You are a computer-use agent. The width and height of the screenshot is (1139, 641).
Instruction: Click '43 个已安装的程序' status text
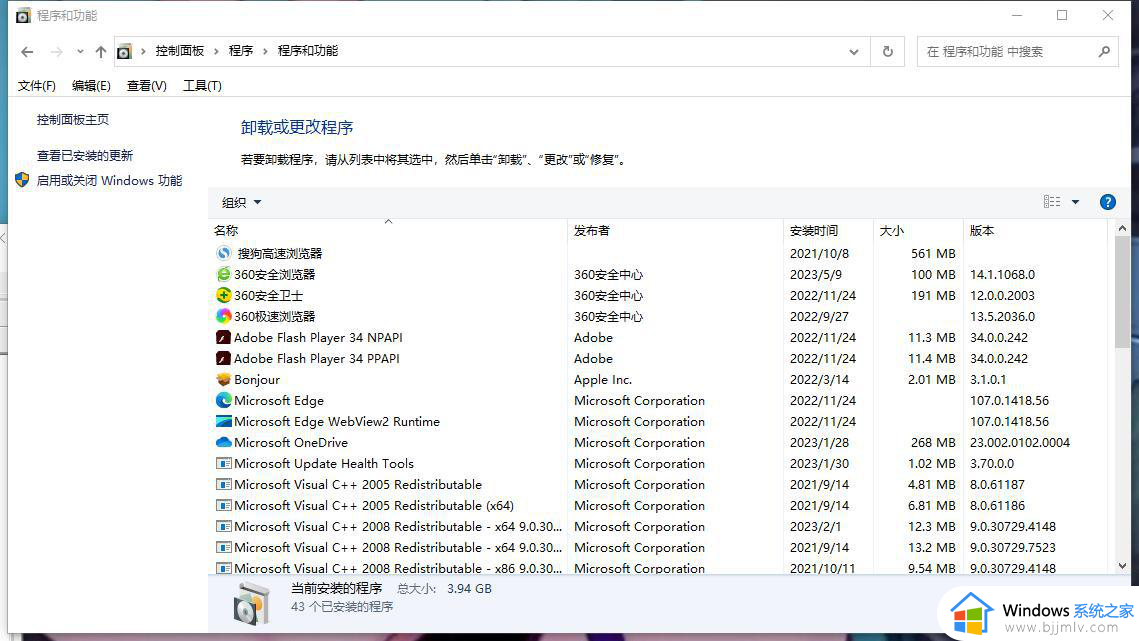342,607
